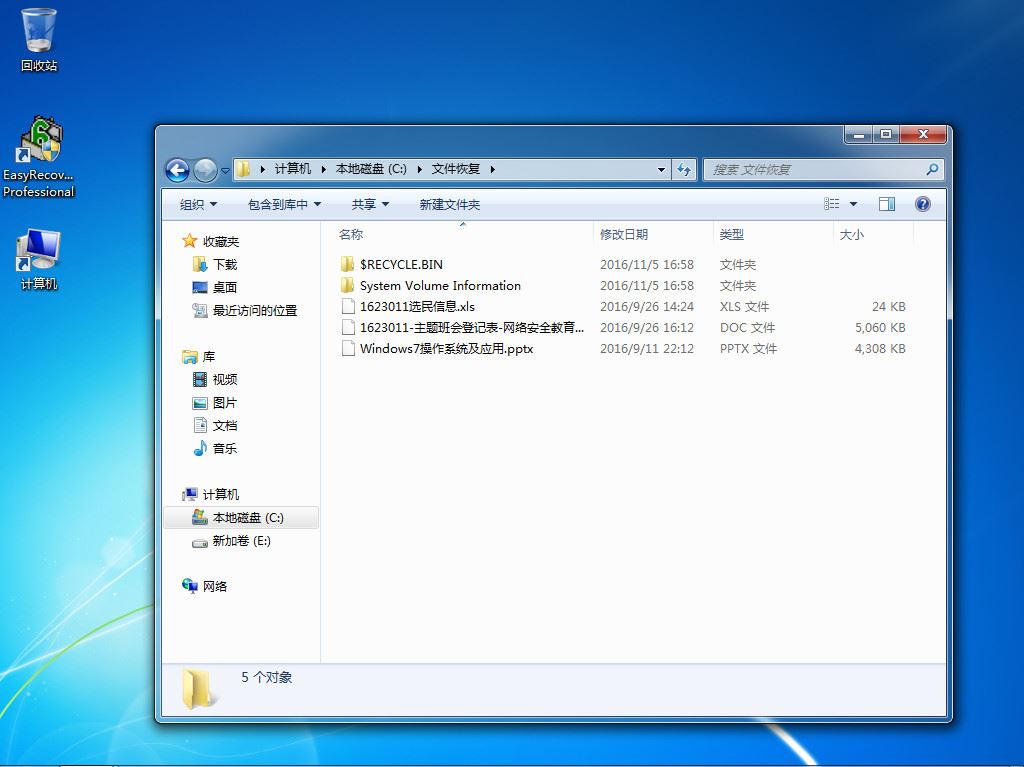
Task: Open recent pages dropdown beside navigation arrows
Action: click(225, 171)
